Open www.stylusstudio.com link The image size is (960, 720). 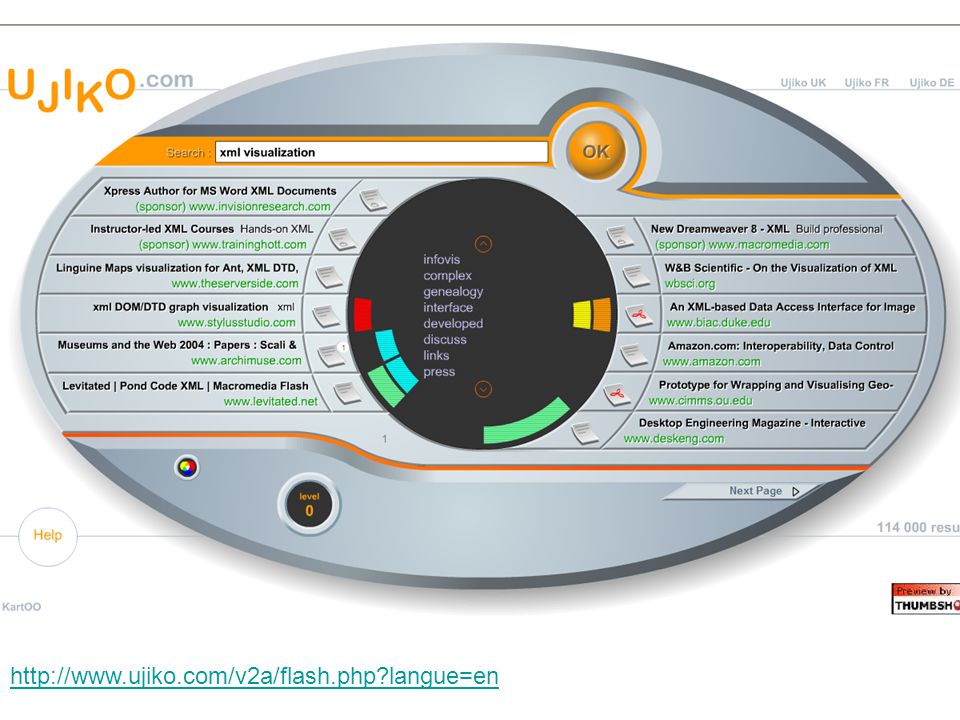point(236,322)
